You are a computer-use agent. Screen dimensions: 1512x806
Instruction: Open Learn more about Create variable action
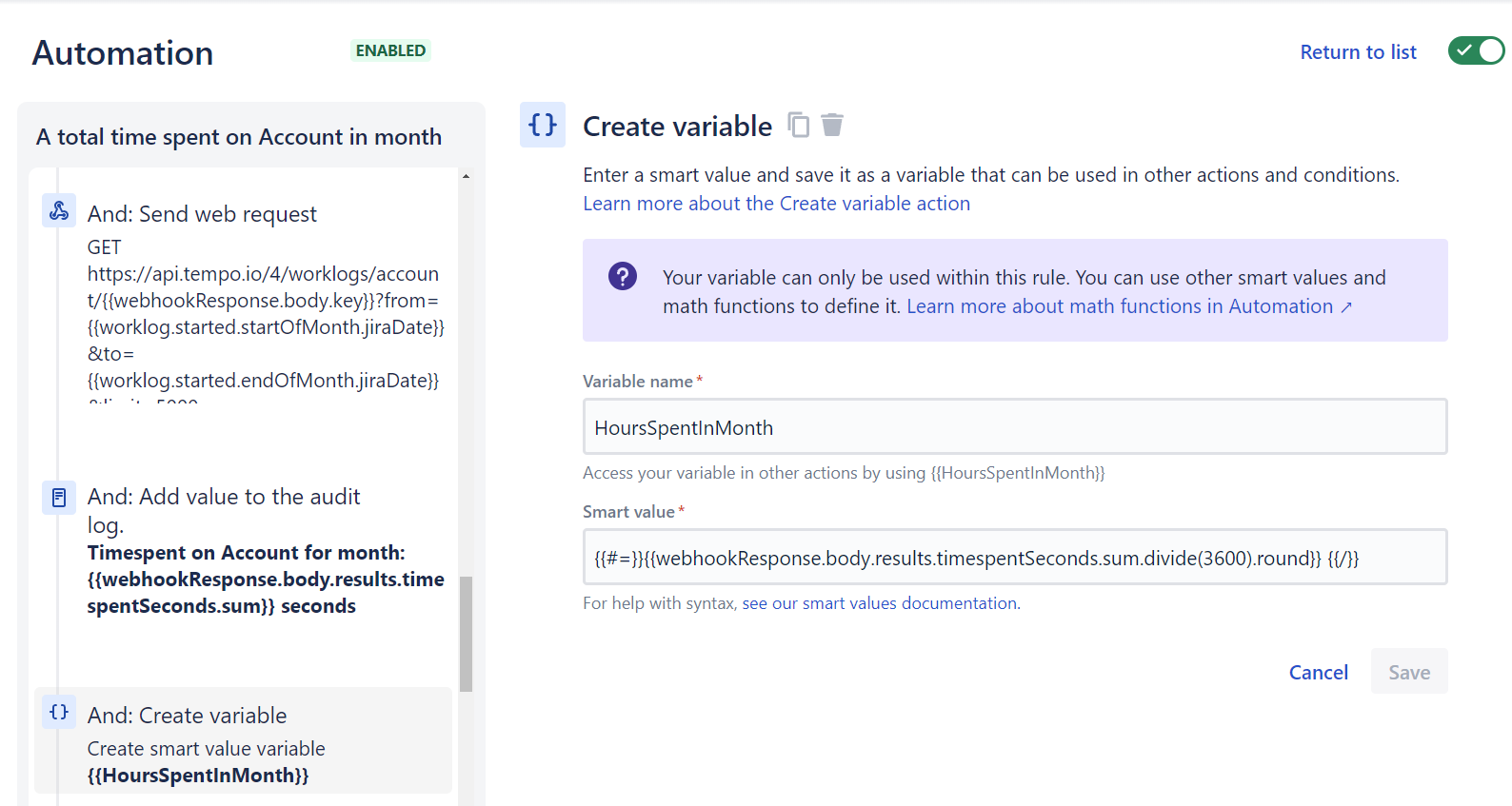776,204
